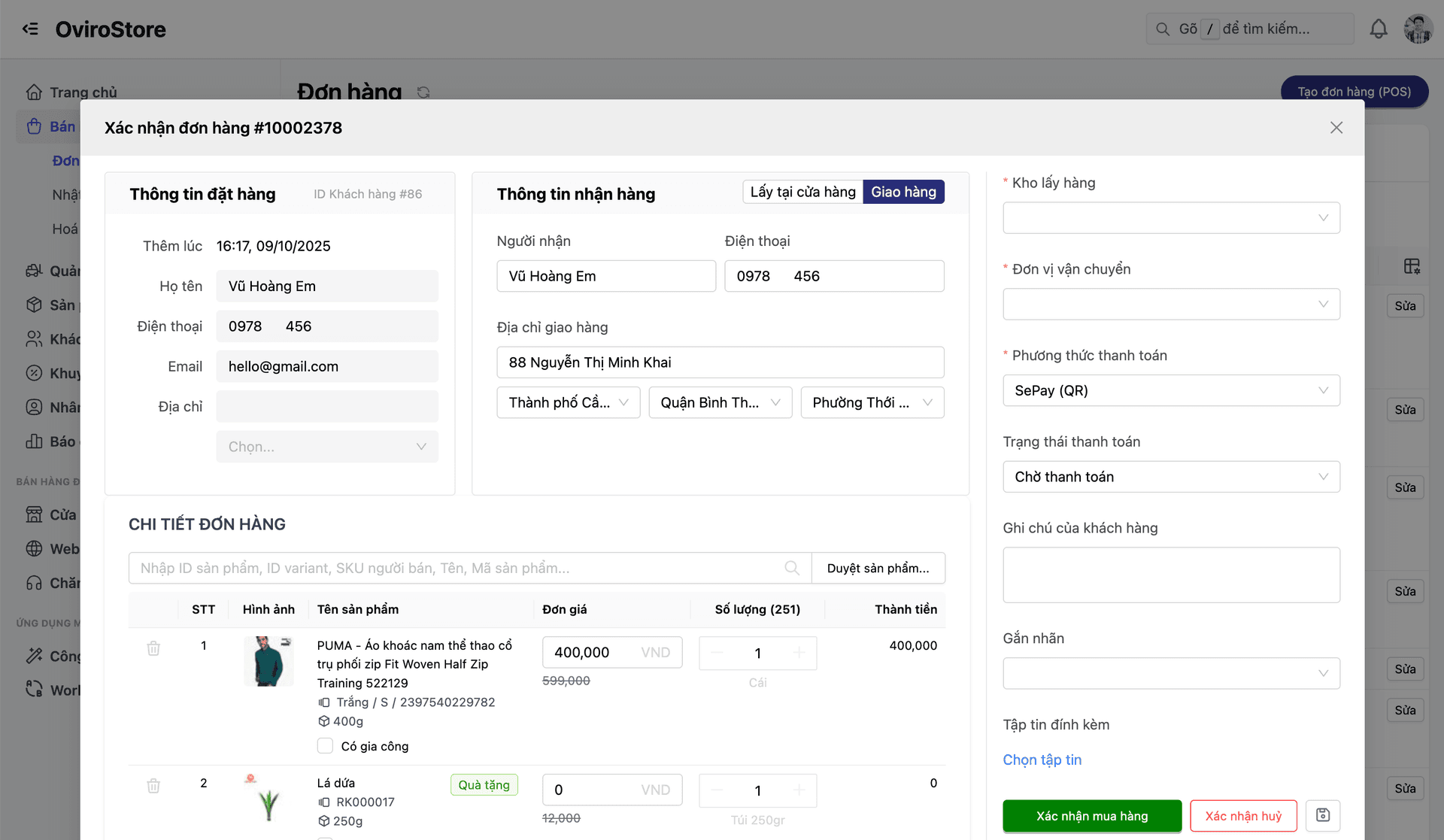Image resolution: width=1444 pixels, height=840 pixels.
Task: Click the table column settings icon
Action: click(x=1412, y=266)
